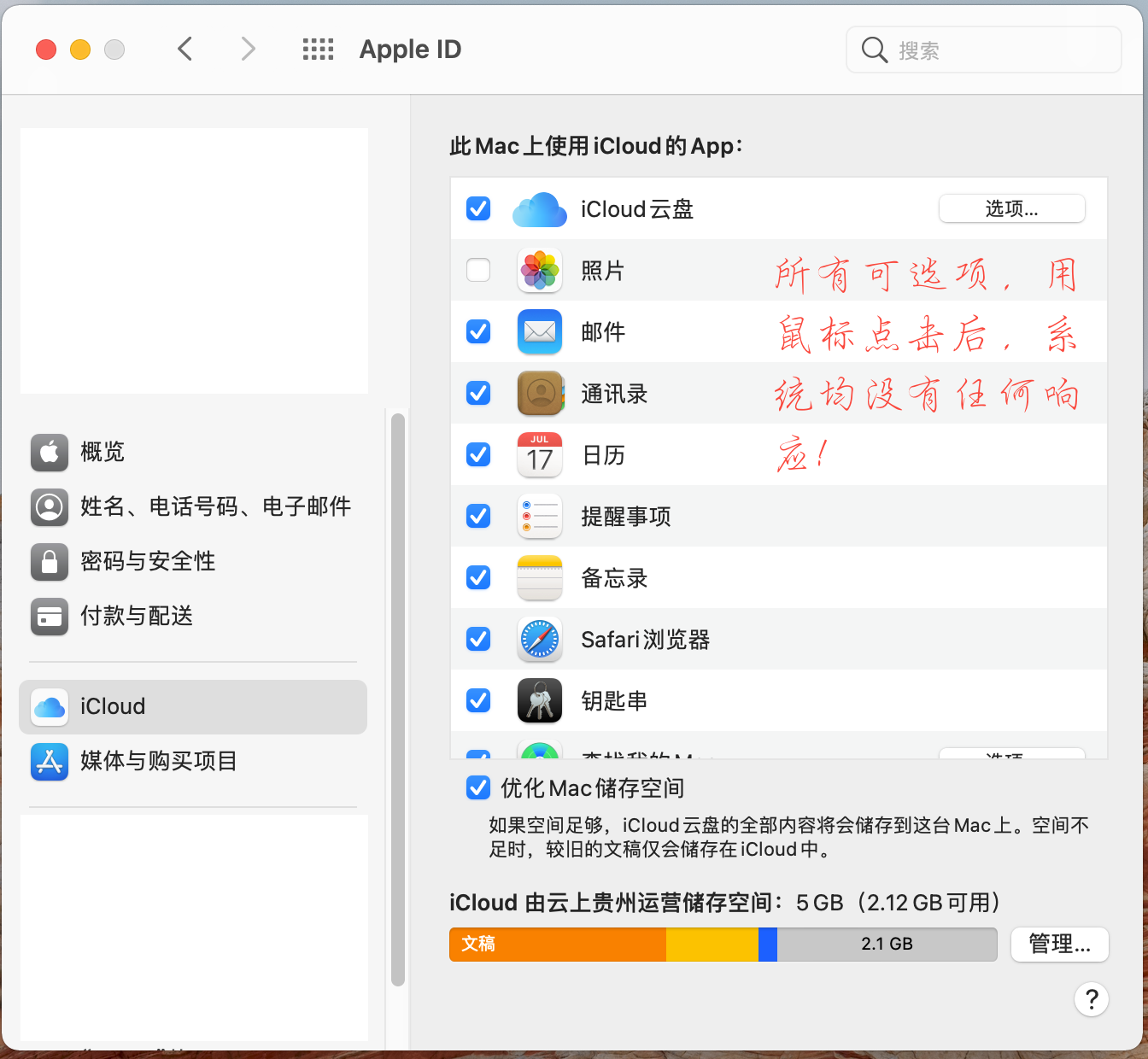The width and height of the screenshot is (1148, 1059).
Task: Click the Safari compass icon
Action: [540, 640]
